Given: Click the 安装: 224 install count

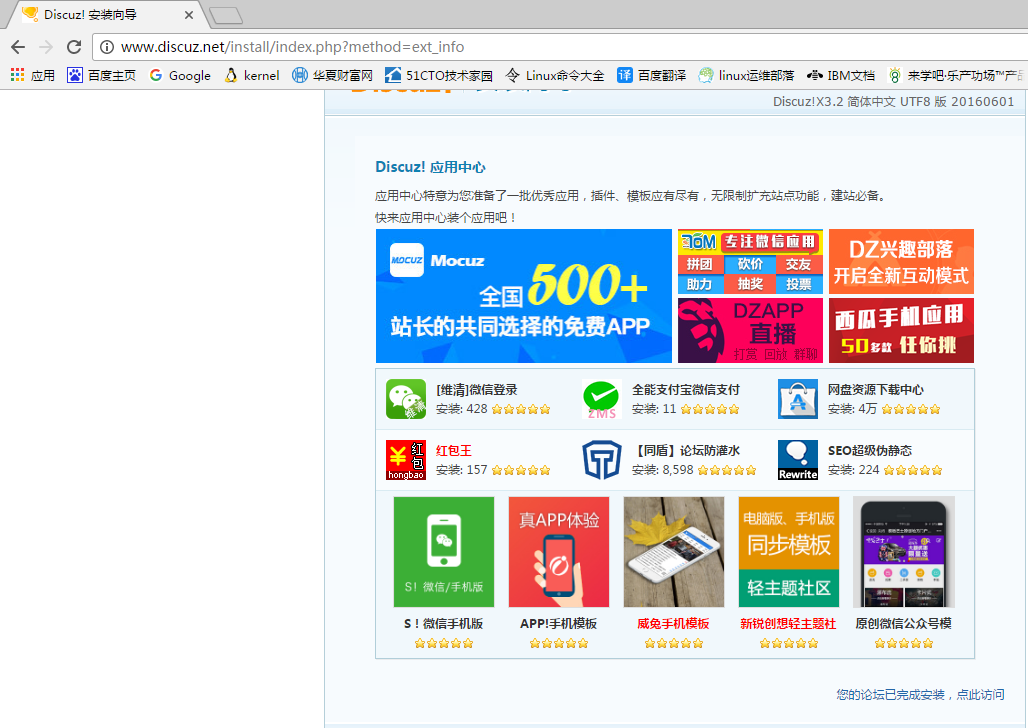Looking at the screenshot, I should (x=853, y=470).
